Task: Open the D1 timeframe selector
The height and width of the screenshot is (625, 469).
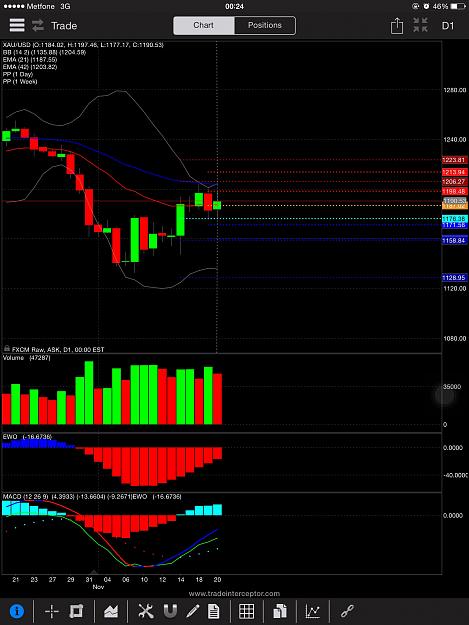Action: point(448,26)
